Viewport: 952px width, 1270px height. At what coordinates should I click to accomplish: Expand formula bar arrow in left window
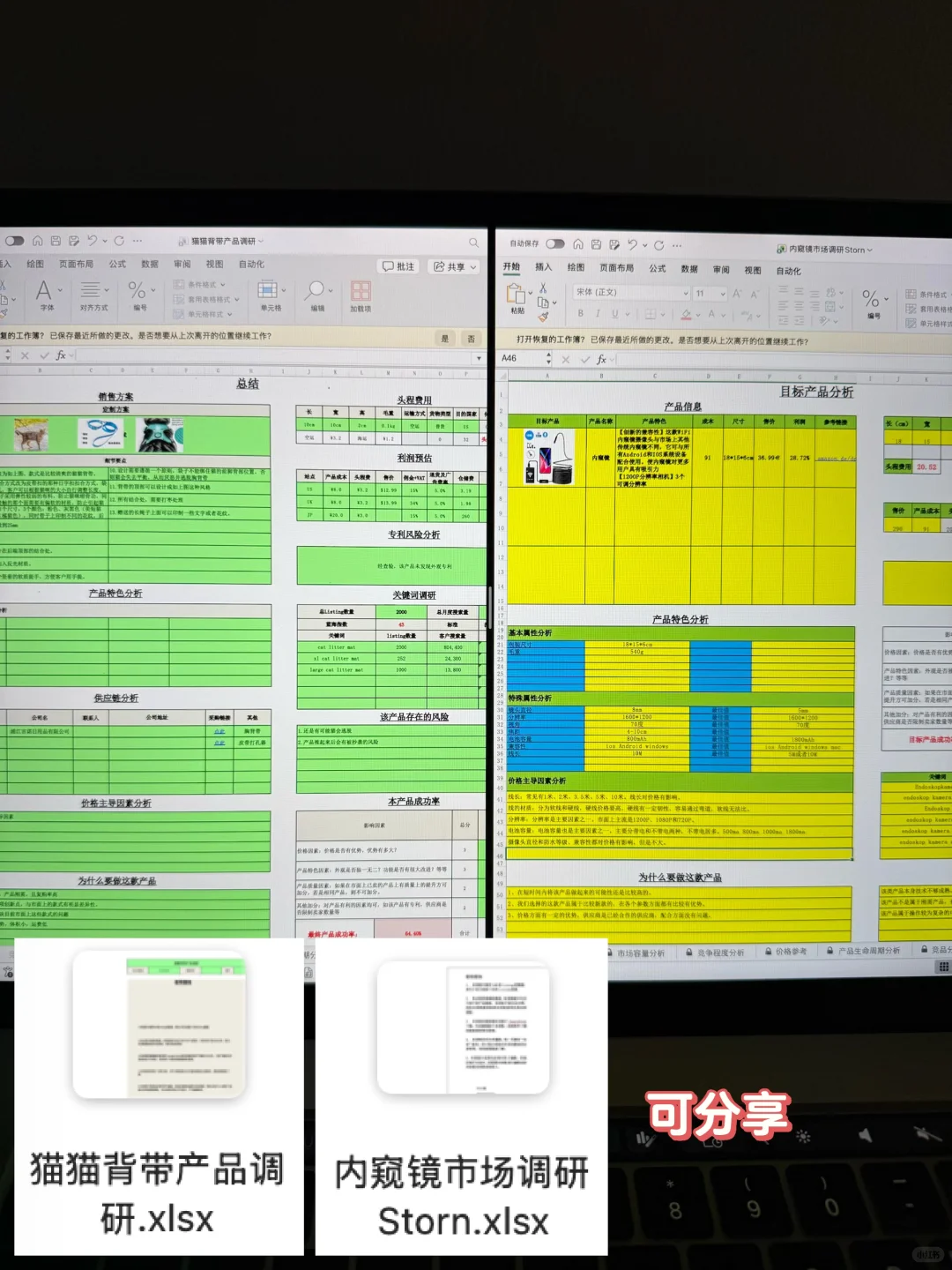point(480,358)
